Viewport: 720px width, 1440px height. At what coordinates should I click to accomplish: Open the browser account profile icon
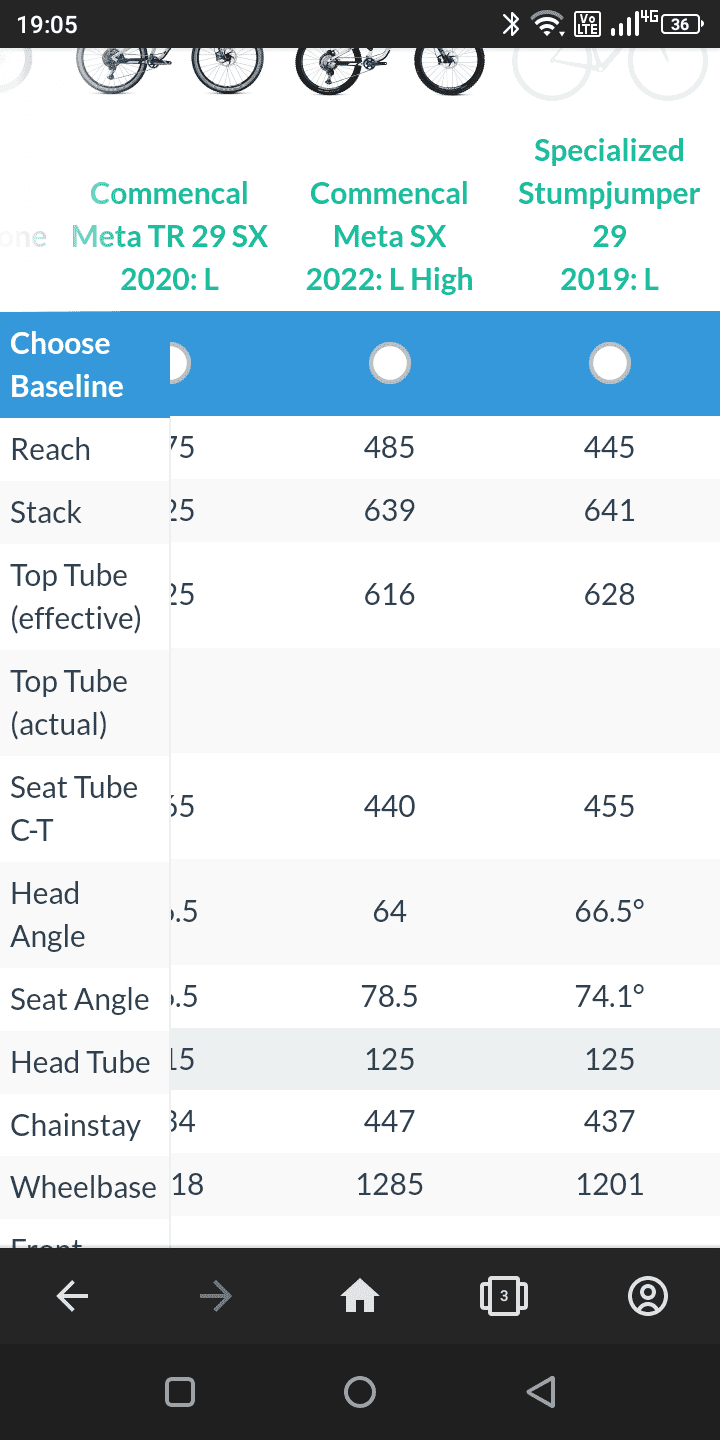pos(648,1297)
